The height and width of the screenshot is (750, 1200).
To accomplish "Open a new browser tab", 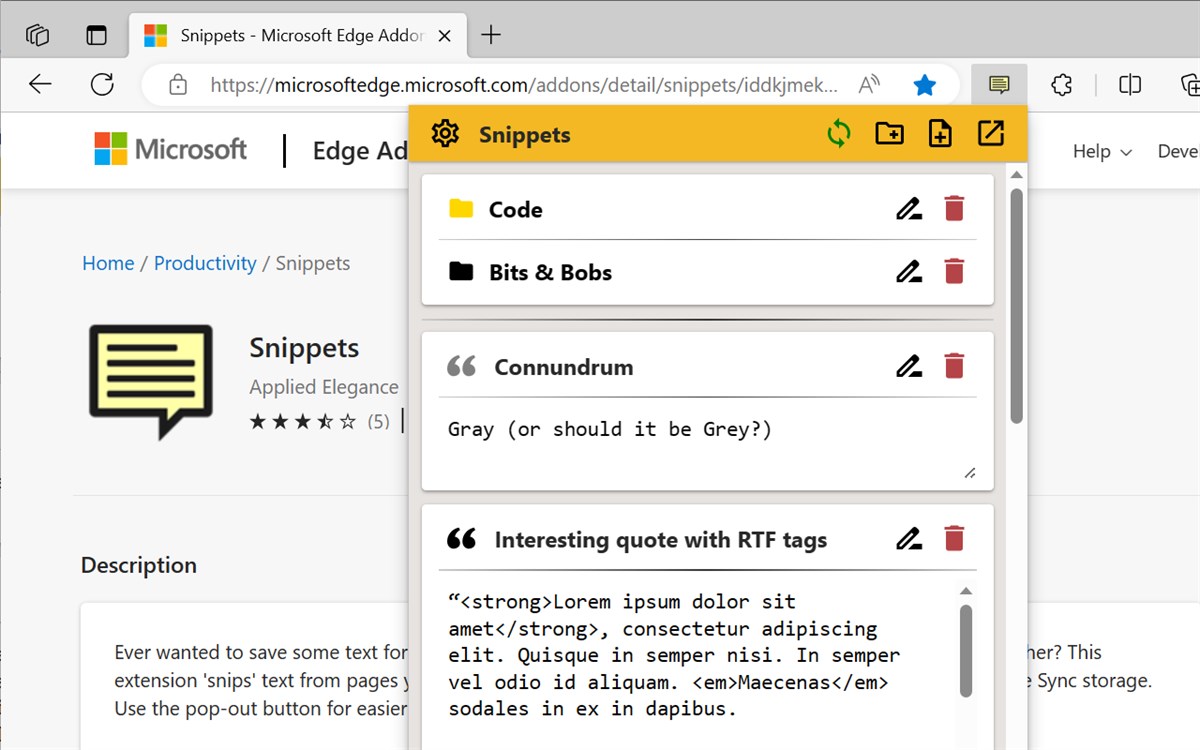I will tap(490, 33).
